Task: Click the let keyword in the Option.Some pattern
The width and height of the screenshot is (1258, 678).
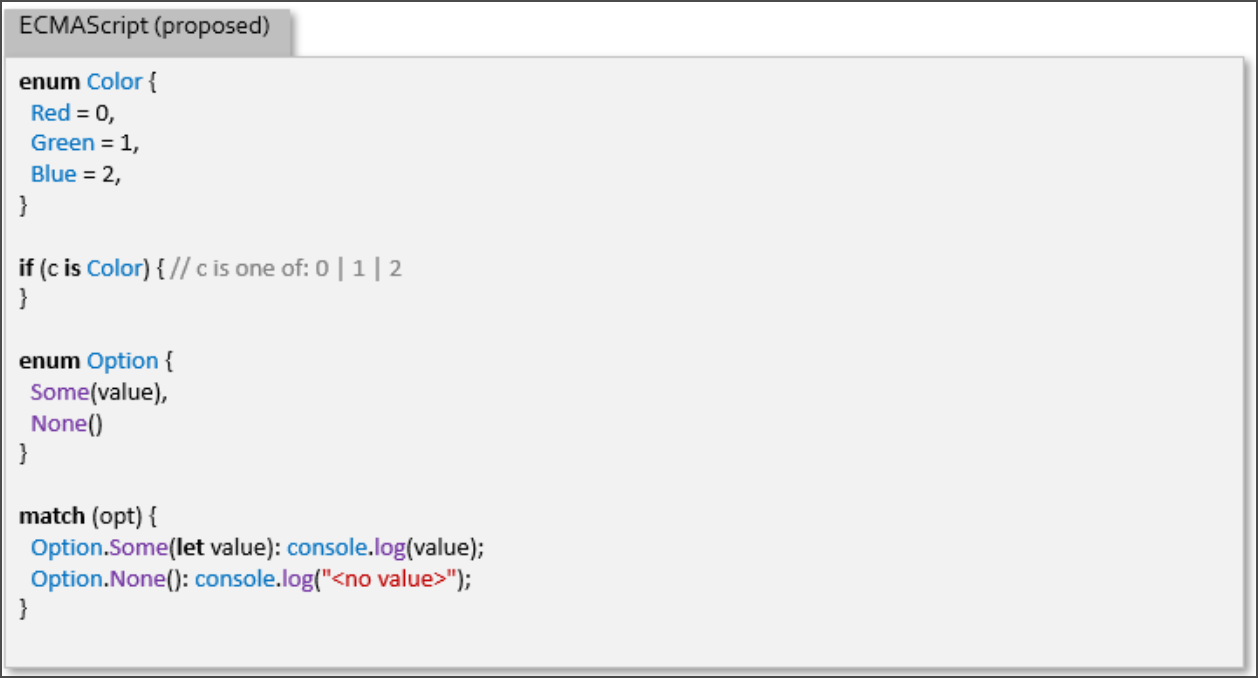Action: 191,548
